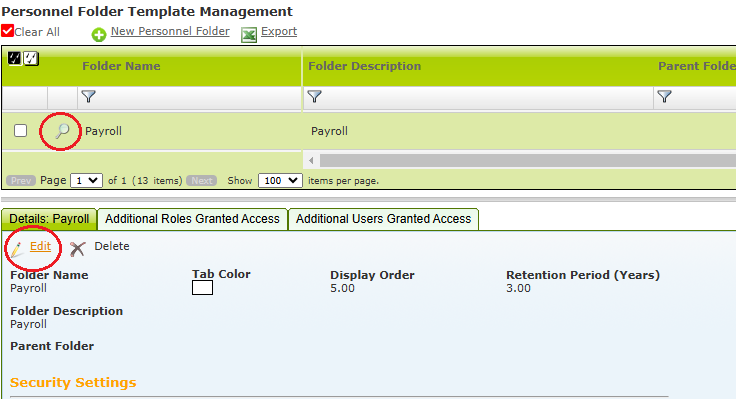Click the Clear All red checkmark icon
Screen dimensions: 736x399
[7, 31]
